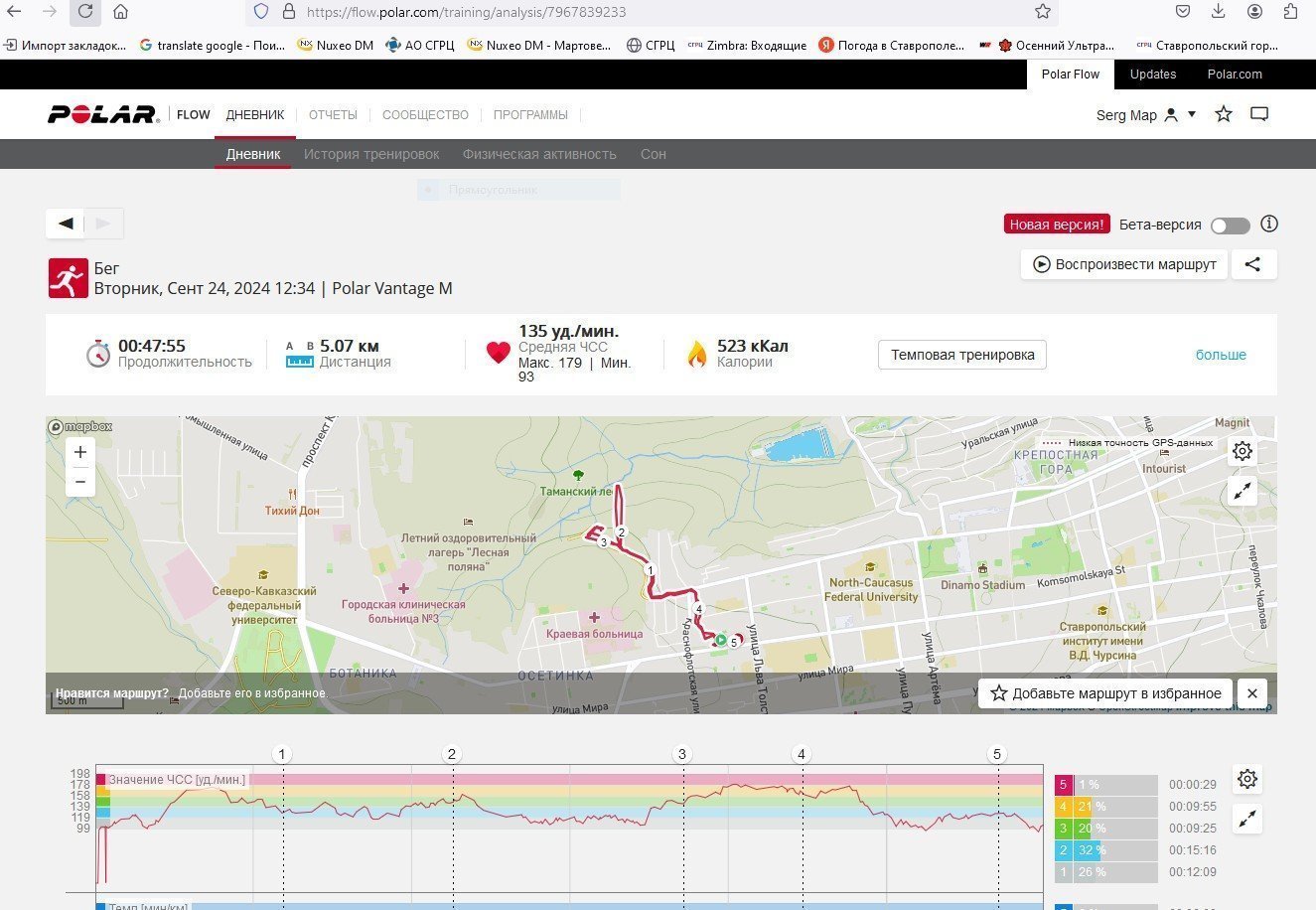Viewport: 1316px width, 910px height.
Task: Click the Polar logo
Action: (x=103, y=114)
